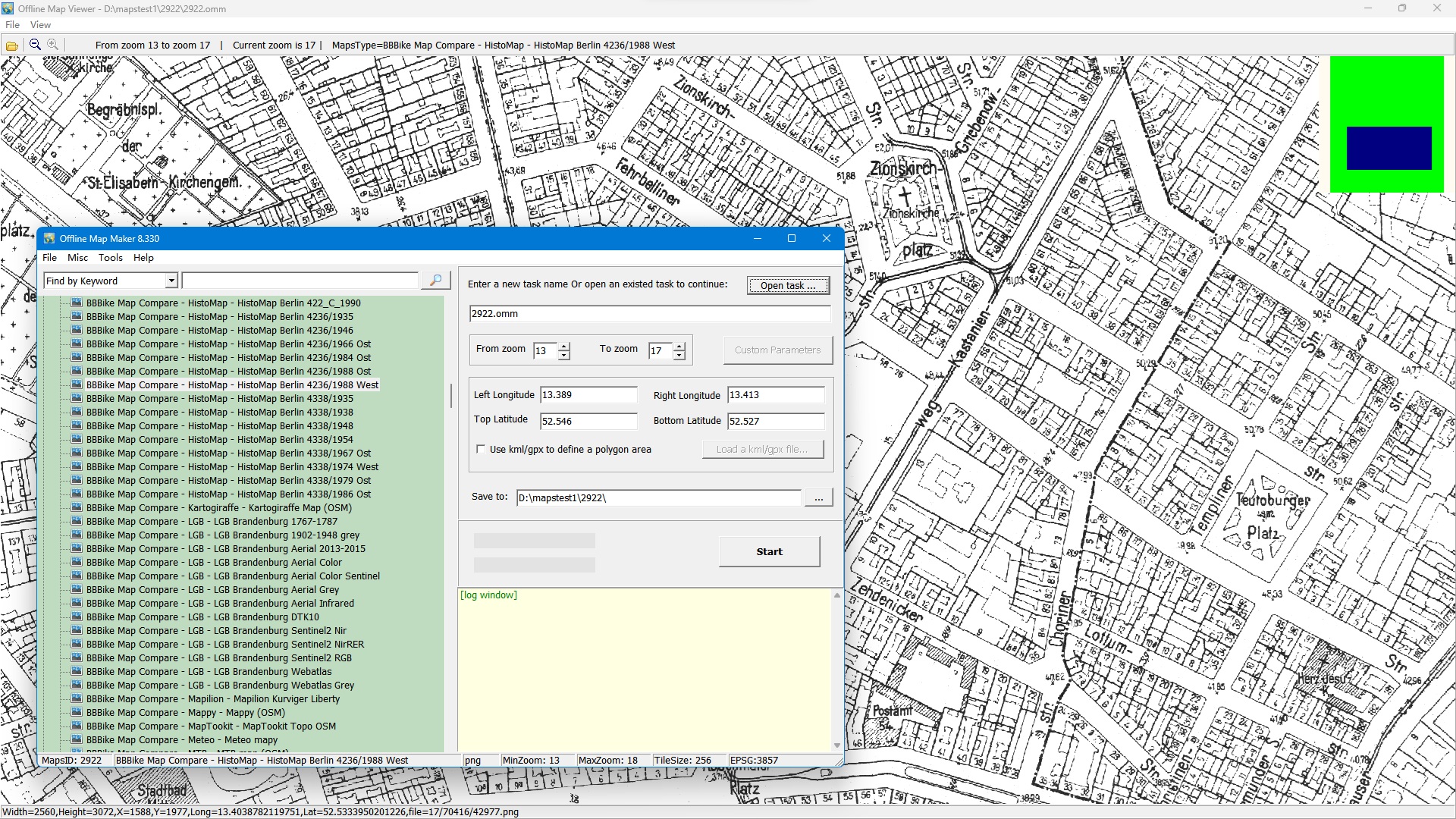This screenshot has height=819, width=1456.
Task: Open the File menu in Offline Map Viewer
Action: 13,25
